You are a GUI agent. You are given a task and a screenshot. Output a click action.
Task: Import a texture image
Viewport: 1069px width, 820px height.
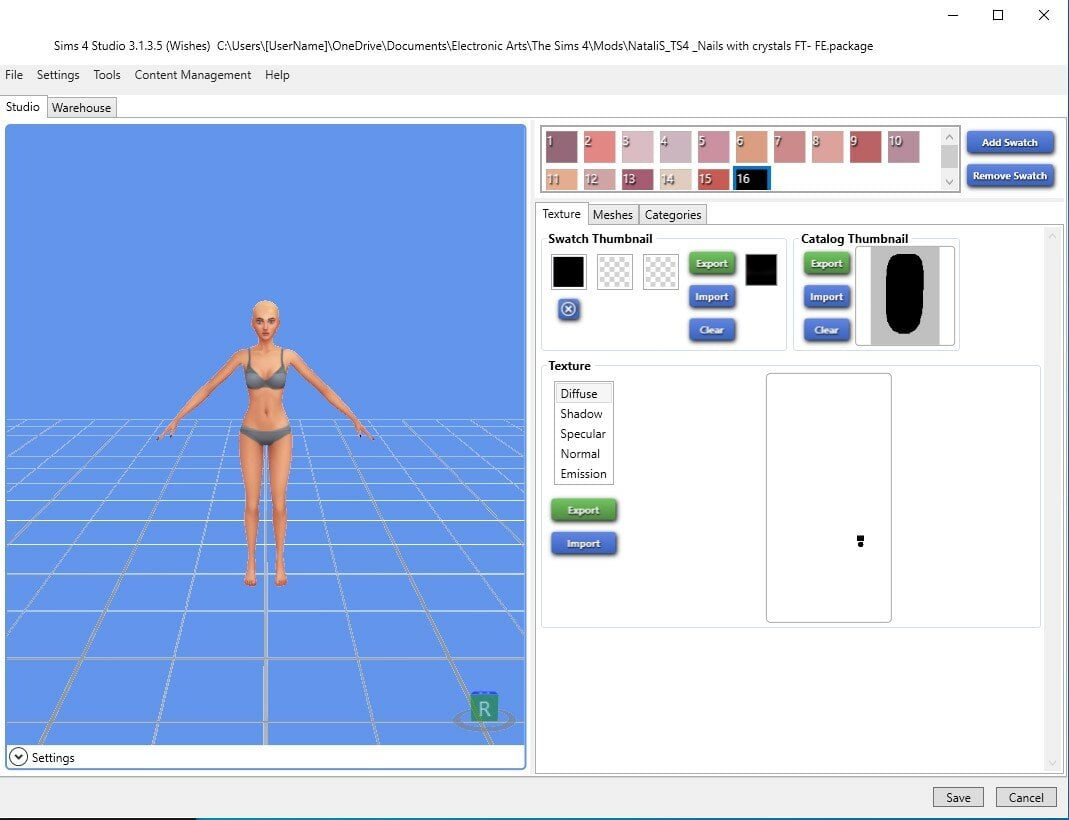point(584,544)
